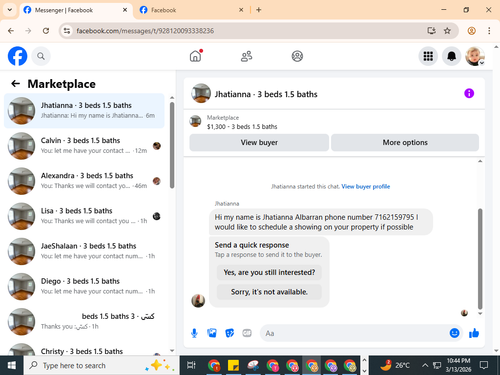Send a thumbs up like
Screen dimensions: 500x375
tap(474, 333)
